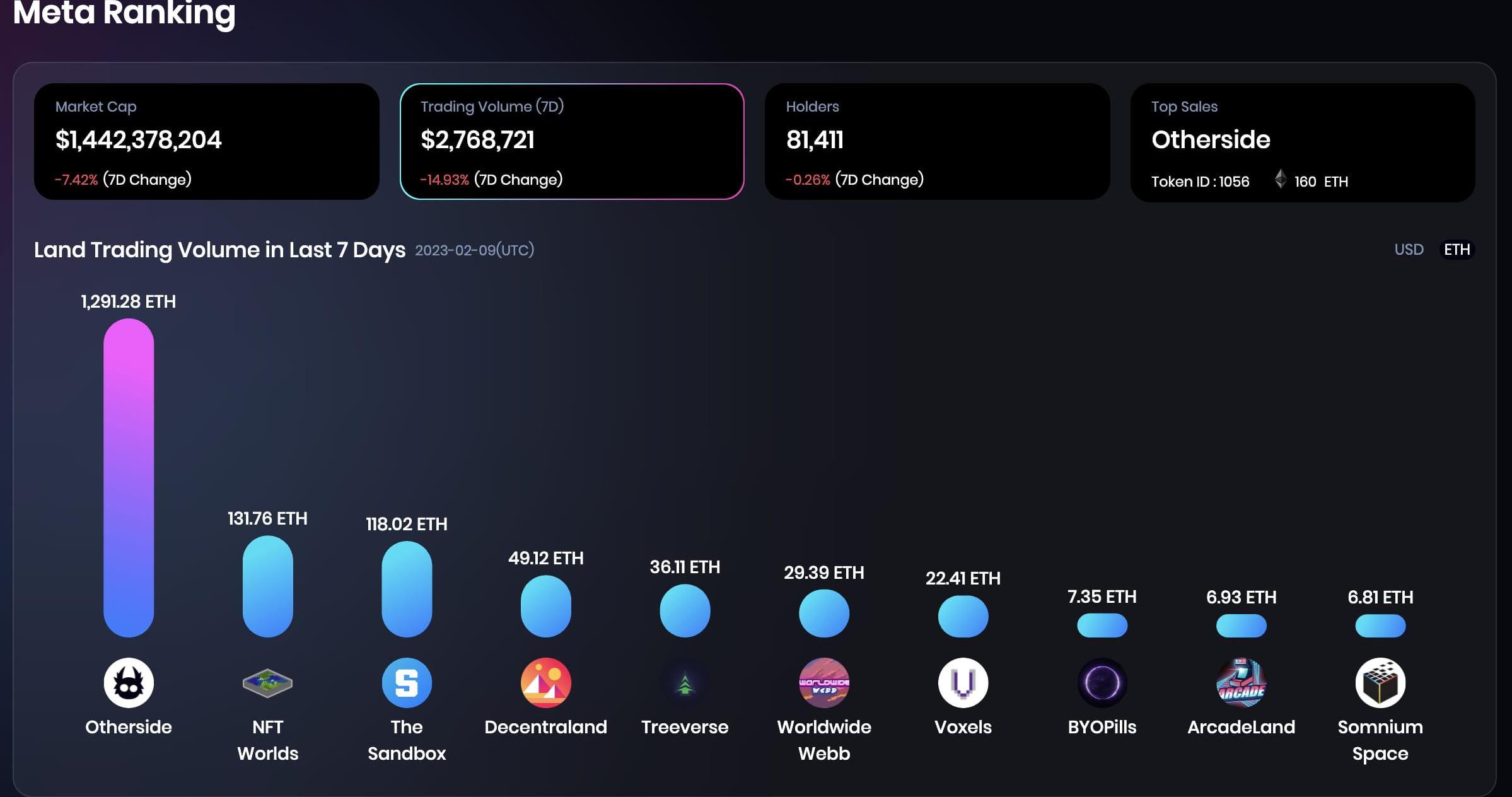Viewport: 1512px width, 797px height.
Task: Click the ArcadeLand arcade icon
Action: click(x=1241, y=683)
